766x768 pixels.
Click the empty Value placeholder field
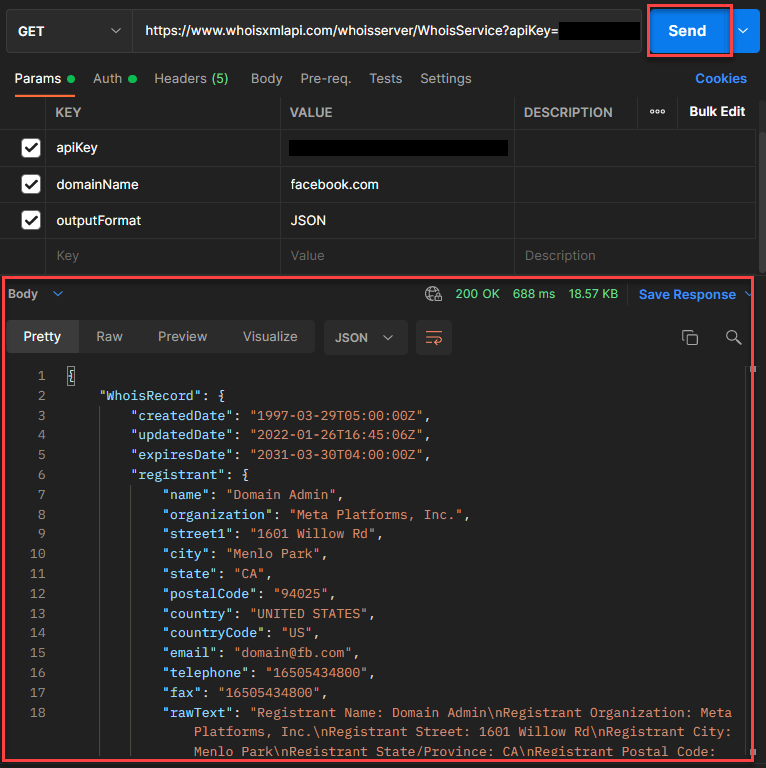(397, 256)
